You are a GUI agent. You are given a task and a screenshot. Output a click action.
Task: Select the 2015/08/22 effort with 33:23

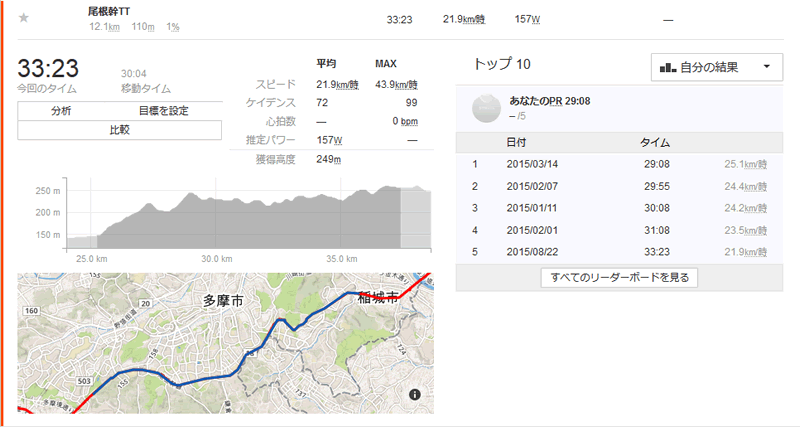(x=619, y=252)
